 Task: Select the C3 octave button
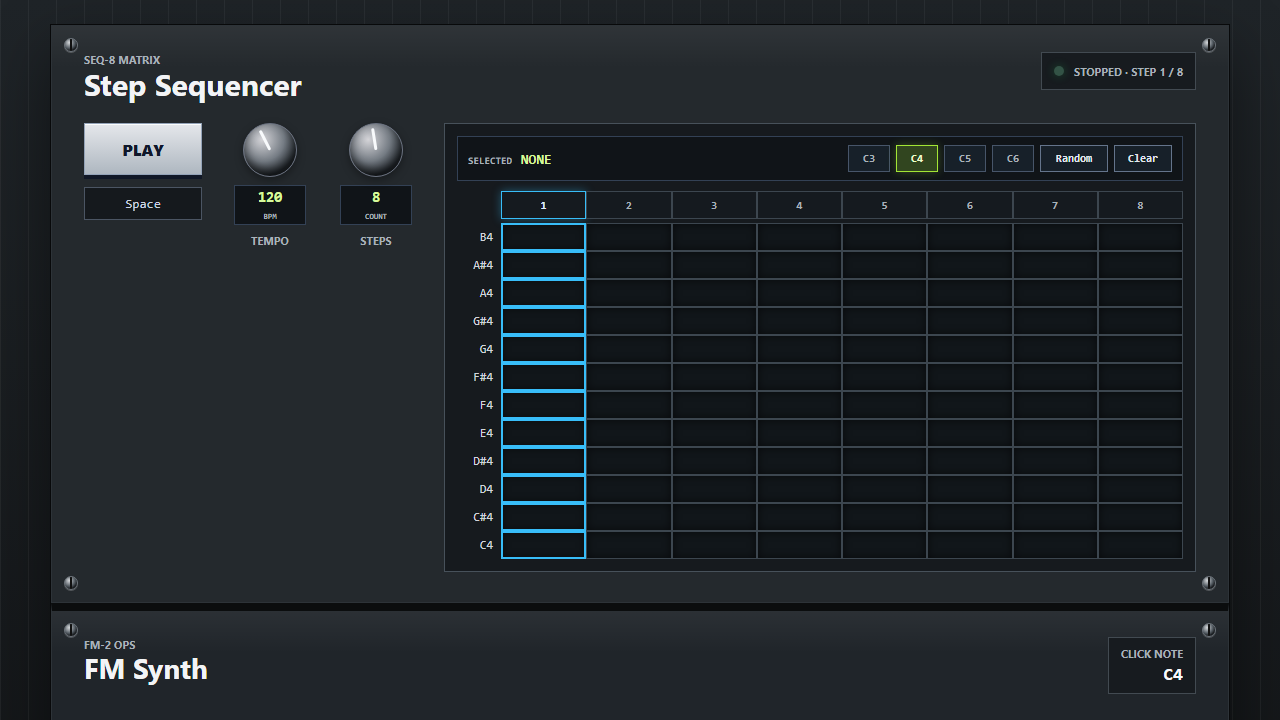pyautogui.click(x=869, y=159)
